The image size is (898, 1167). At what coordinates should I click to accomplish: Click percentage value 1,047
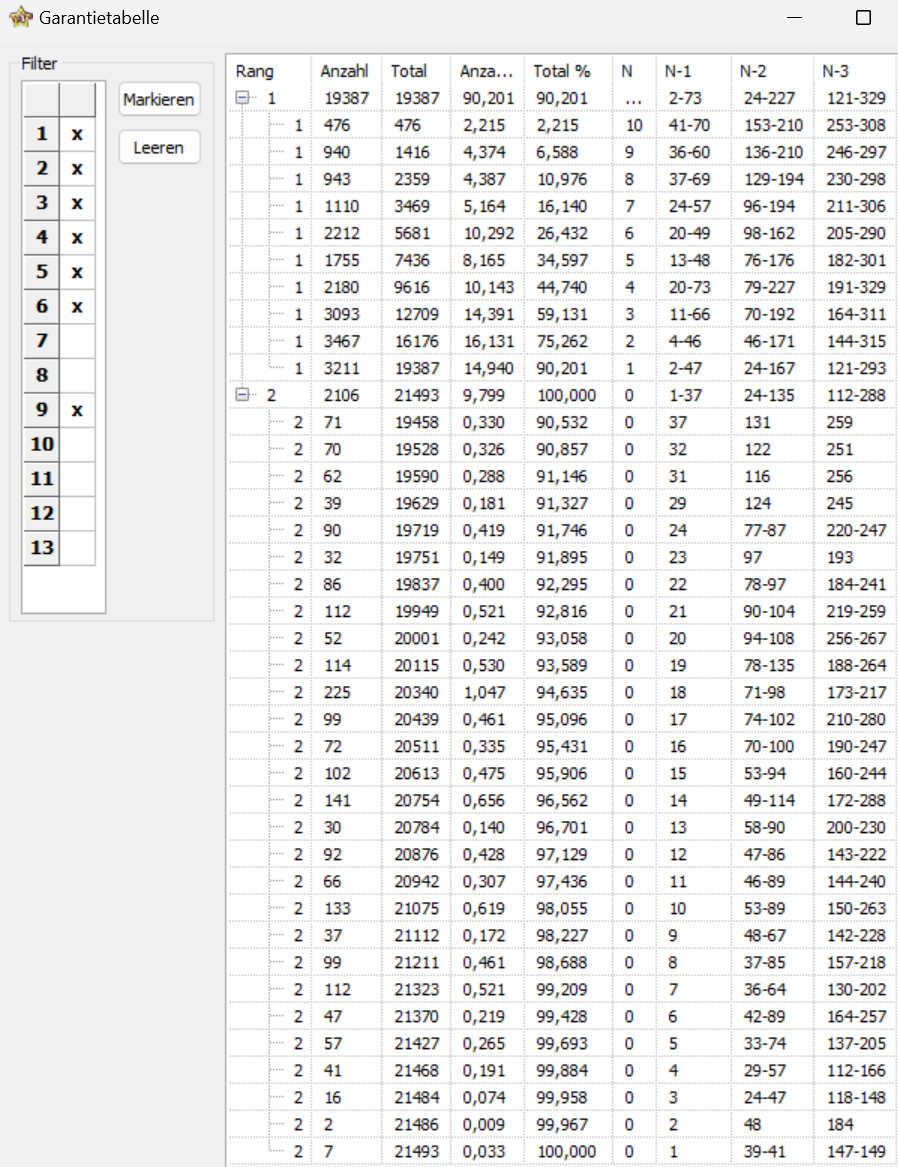click(484, 692)
